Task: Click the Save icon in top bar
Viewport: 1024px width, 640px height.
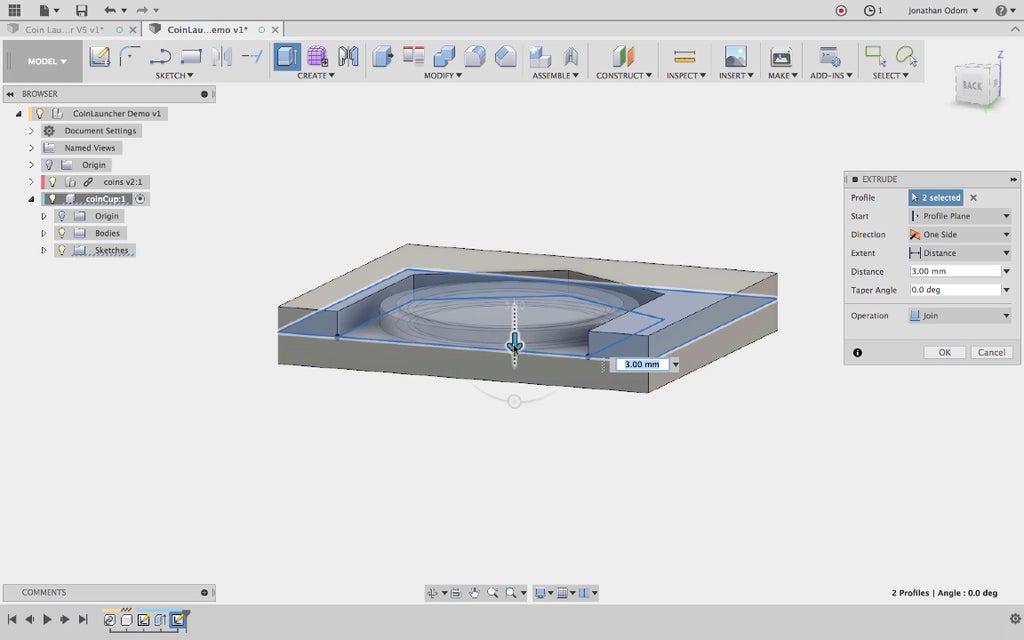Action: click(82, 10)
